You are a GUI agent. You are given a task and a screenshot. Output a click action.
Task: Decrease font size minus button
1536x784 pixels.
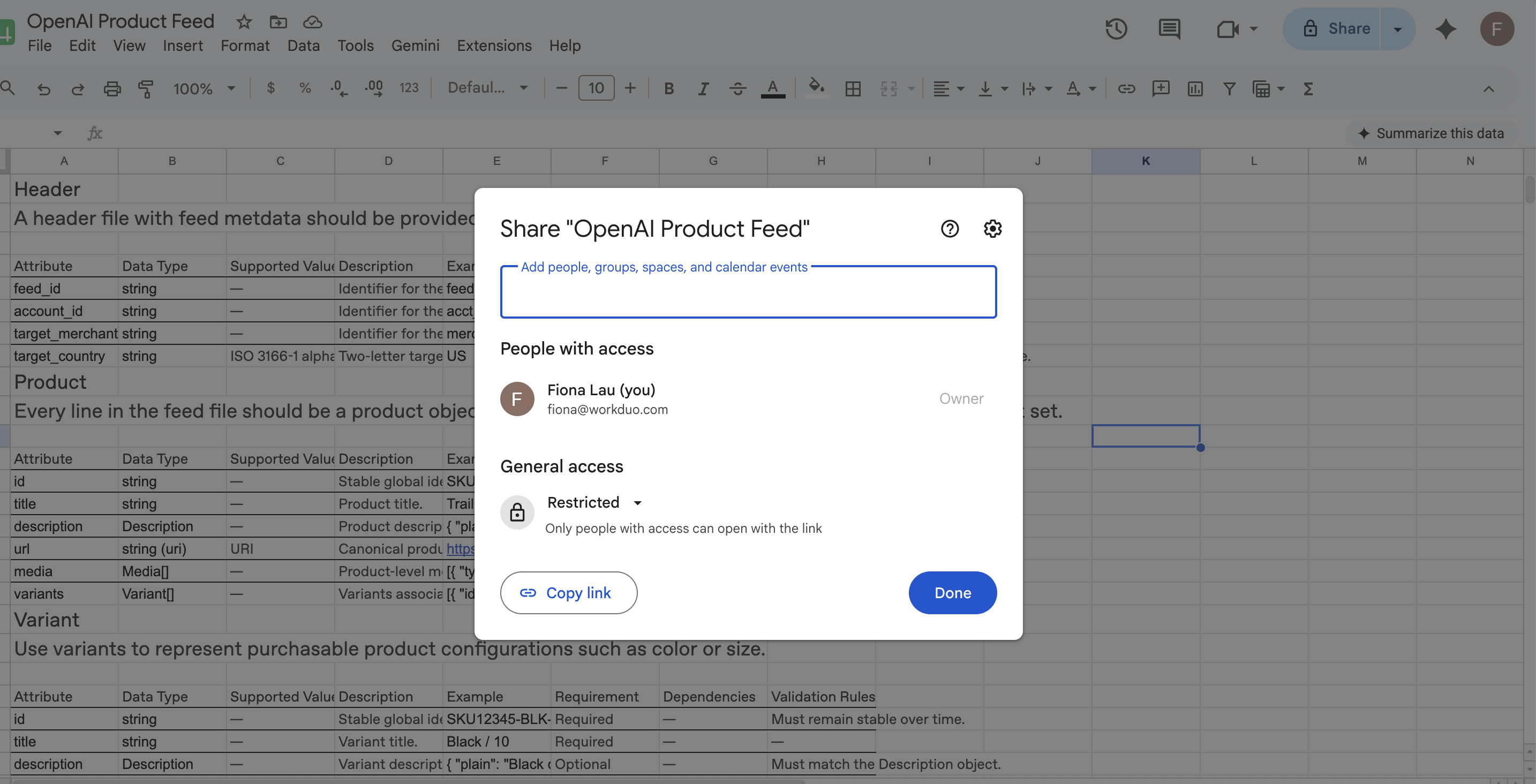(x=561, y=88)
